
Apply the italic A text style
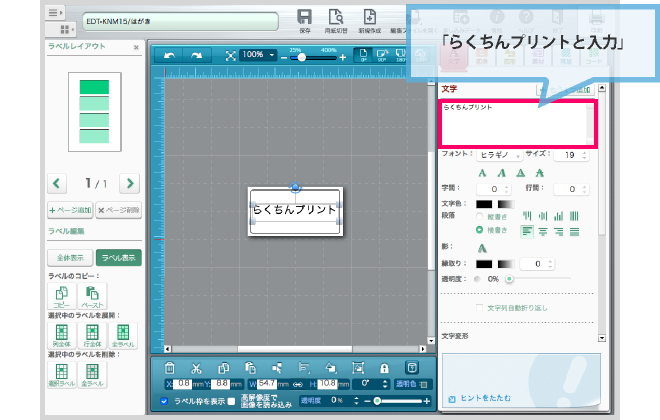tap(501, 173)
